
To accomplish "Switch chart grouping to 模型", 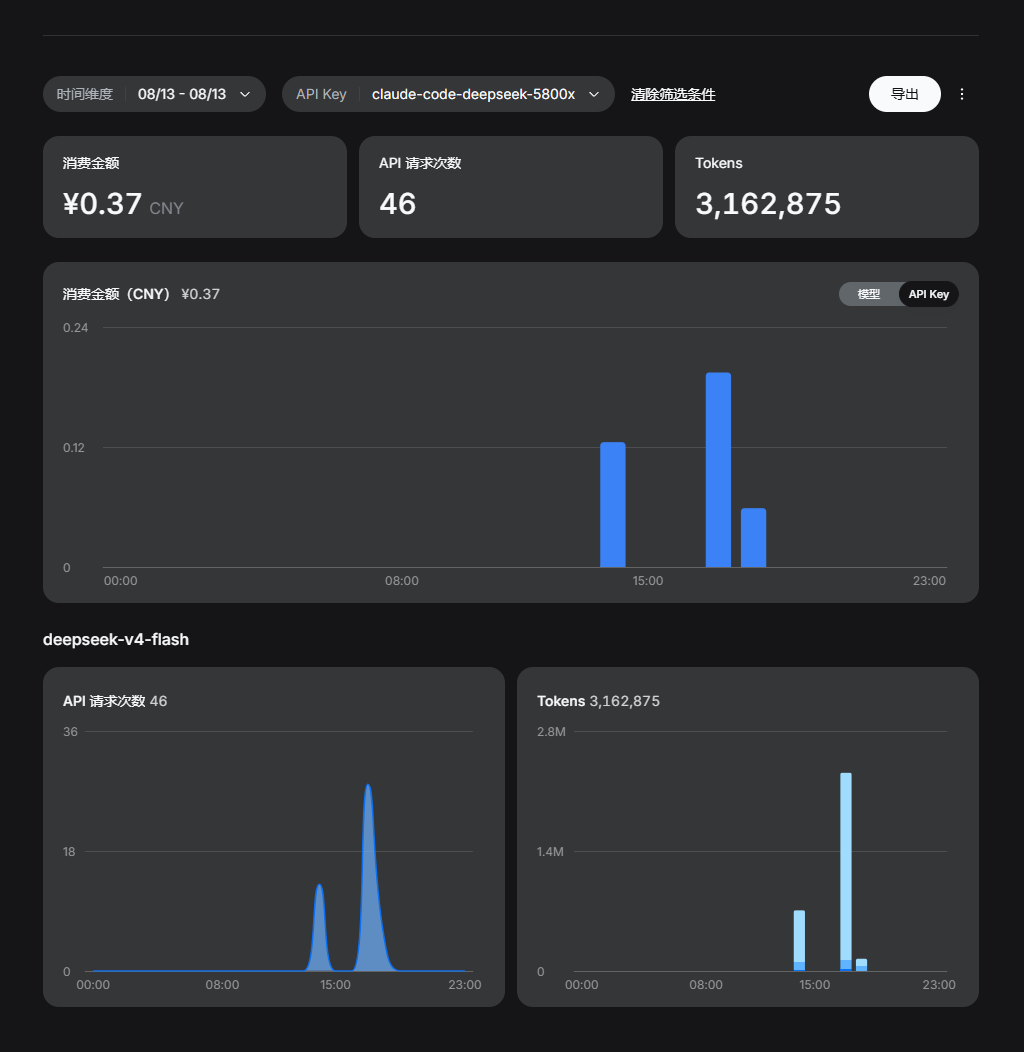I will (x=868, y=294).
